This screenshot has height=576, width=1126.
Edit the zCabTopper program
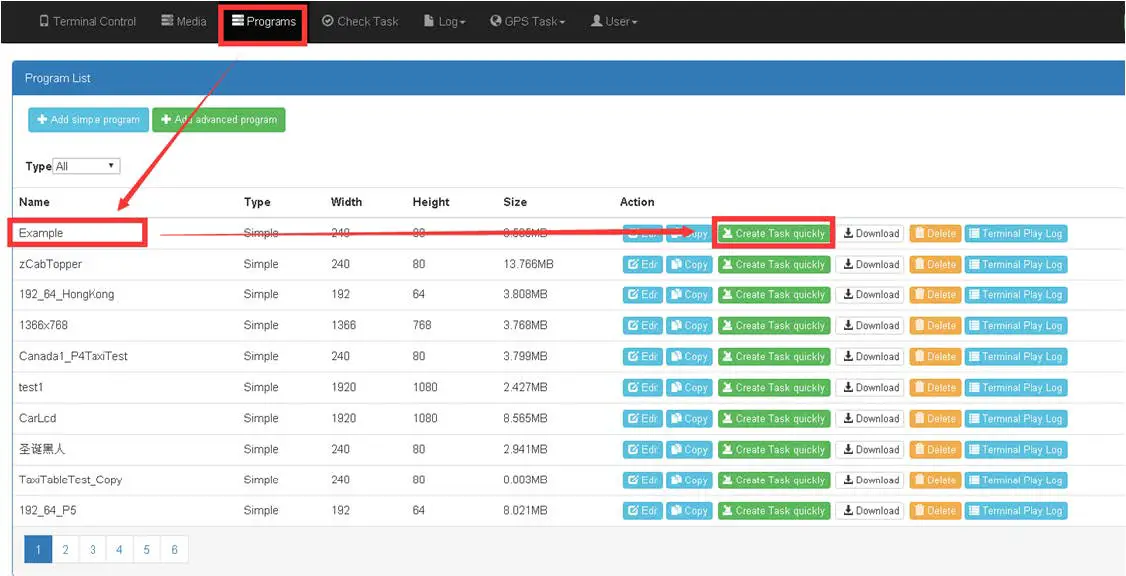pyautogui.click(x=642, y=265)
